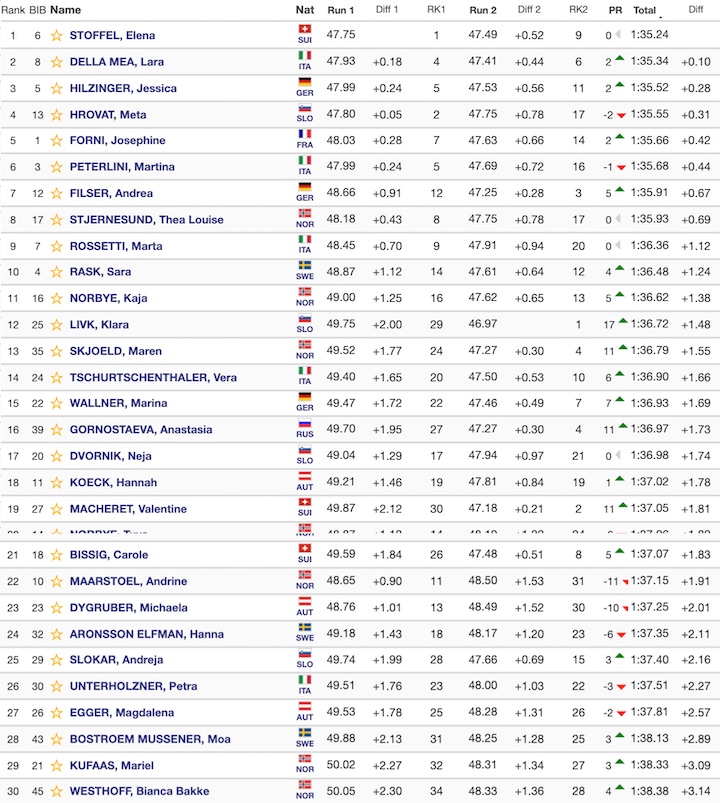Viewport: 720px width, 803px height.
Task: Click star icon beside UNTERHOLZNER, Petra
Action: 56,686
